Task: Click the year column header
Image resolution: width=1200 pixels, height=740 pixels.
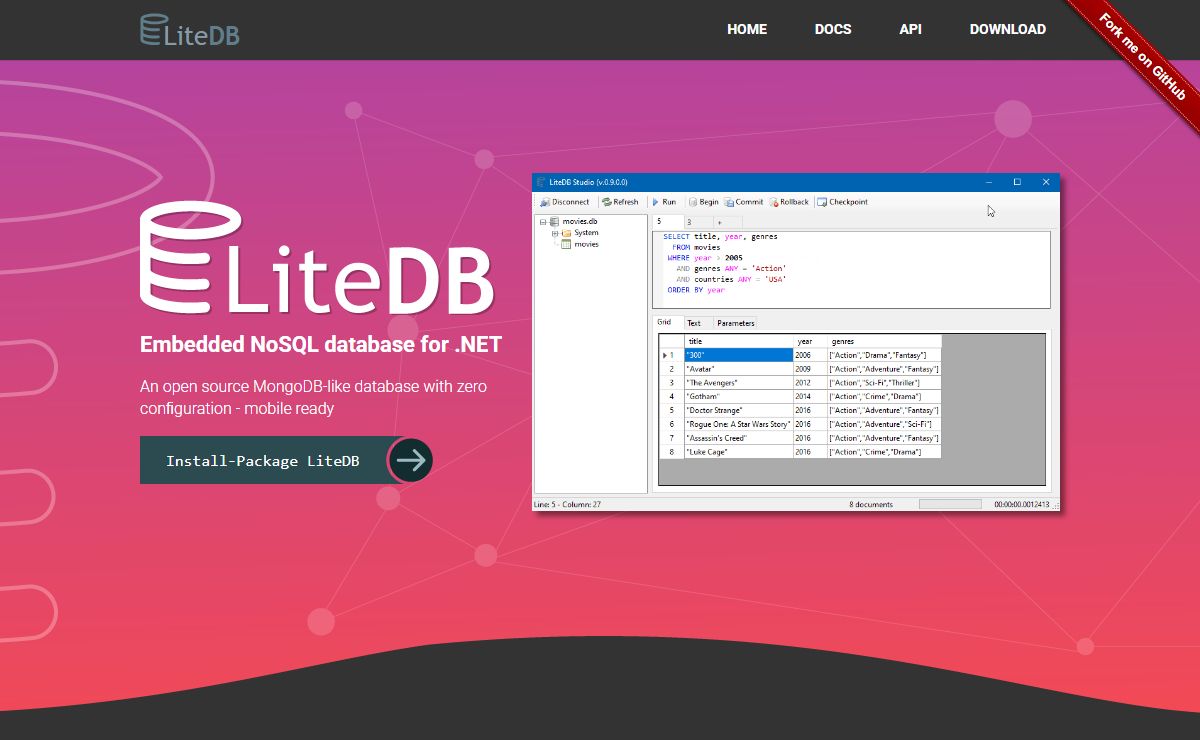Action: (x=810, y=341)
